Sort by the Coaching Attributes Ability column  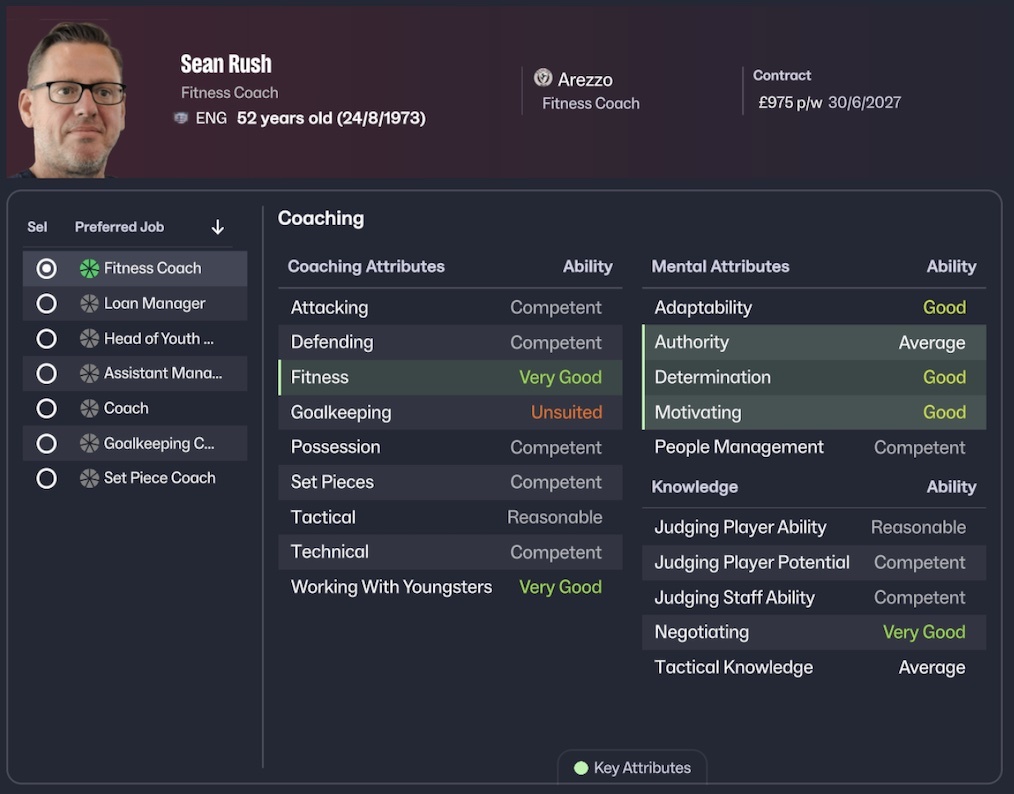click(x=587, y=266)
